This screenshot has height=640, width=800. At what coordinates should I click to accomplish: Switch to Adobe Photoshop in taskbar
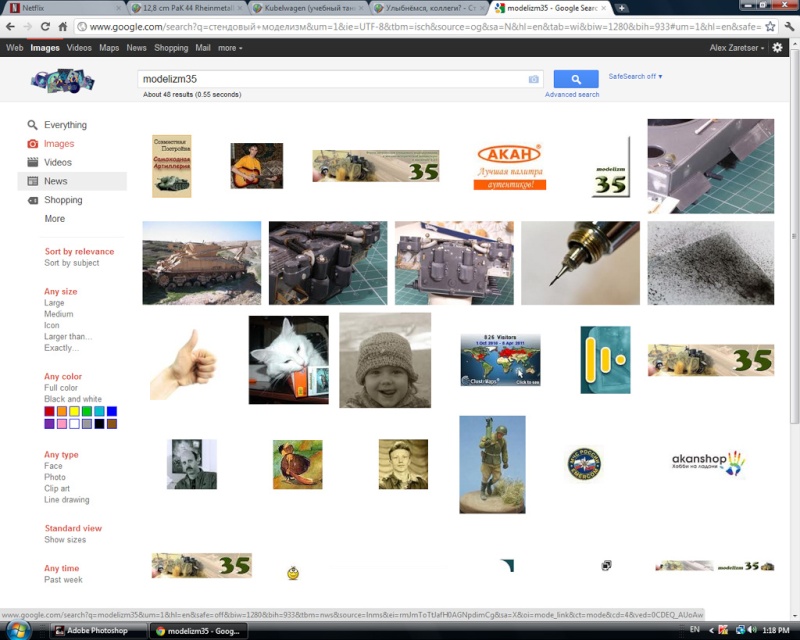(98, 631)
